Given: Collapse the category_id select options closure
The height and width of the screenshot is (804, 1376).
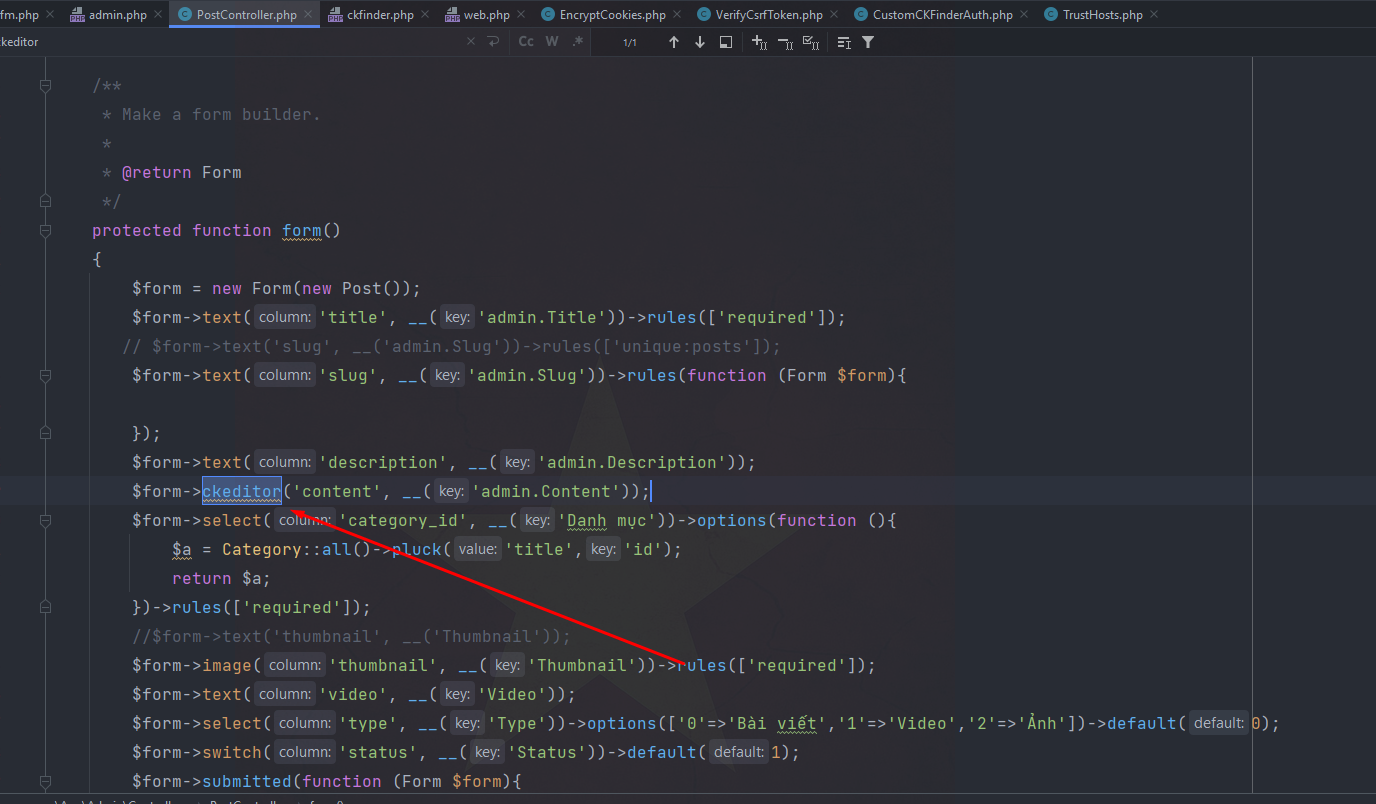Looking at the screenshot, I should coord(45,520).
